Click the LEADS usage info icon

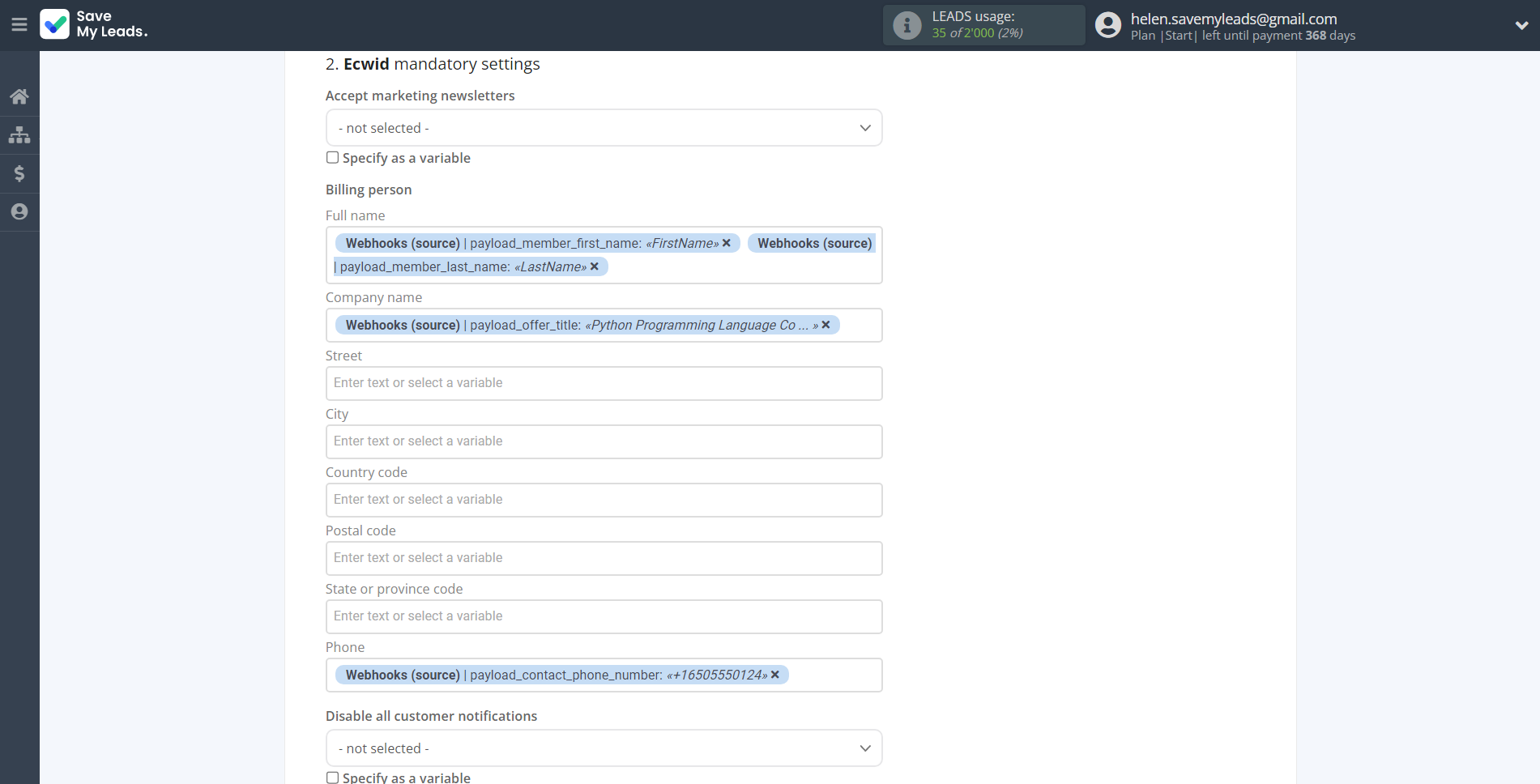click(x=907, y=25)
